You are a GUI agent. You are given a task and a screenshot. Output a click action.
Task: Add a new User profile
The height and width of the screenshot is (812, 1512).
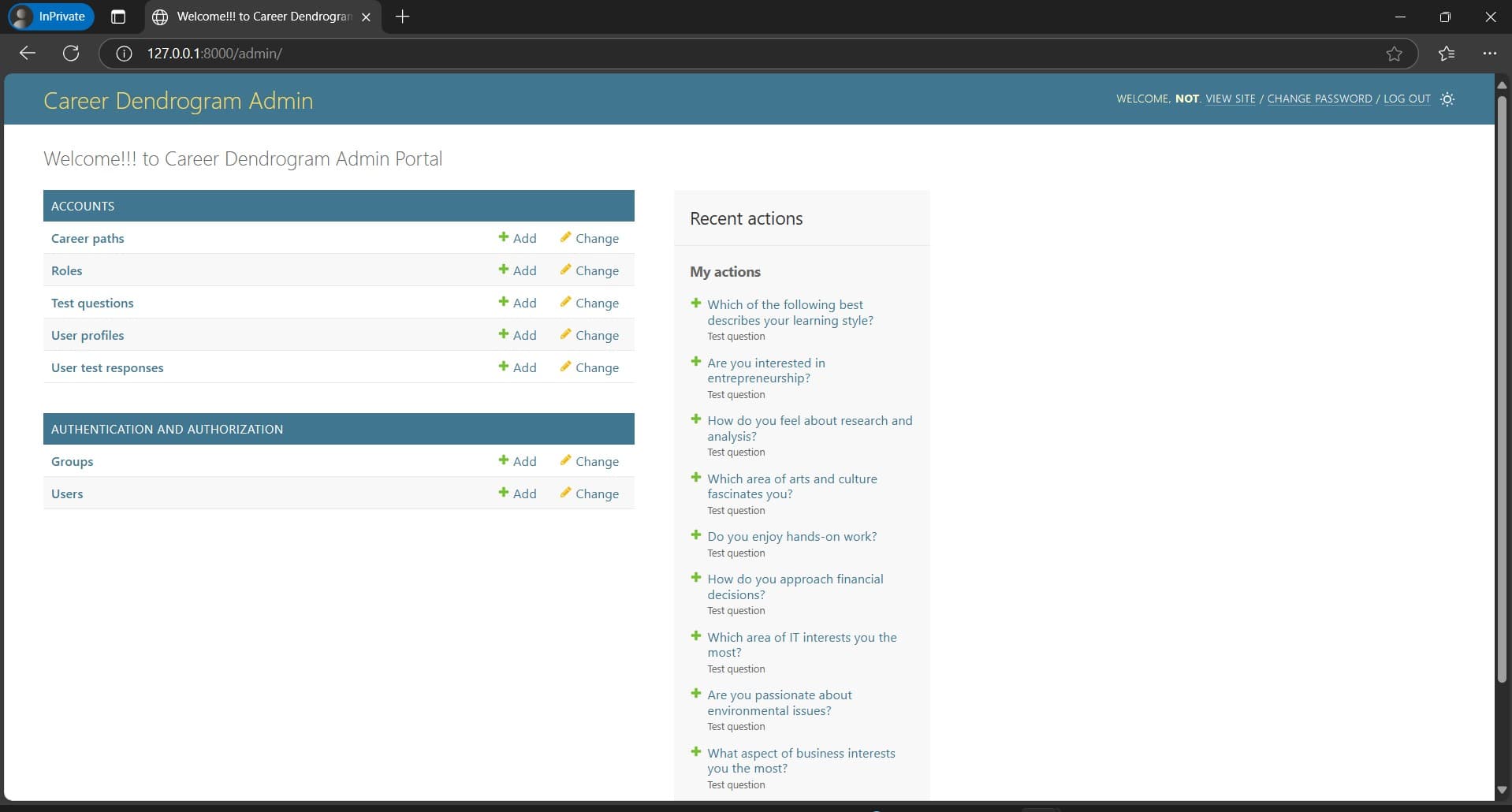[517, 335]
